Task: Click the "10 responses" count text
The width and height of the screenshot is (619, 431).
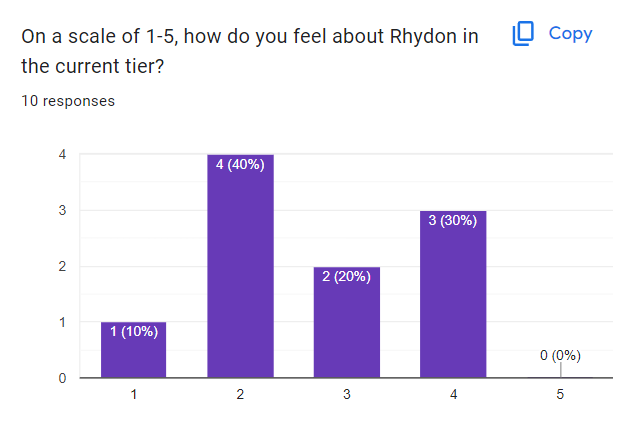Action: [x=67, y=101]
